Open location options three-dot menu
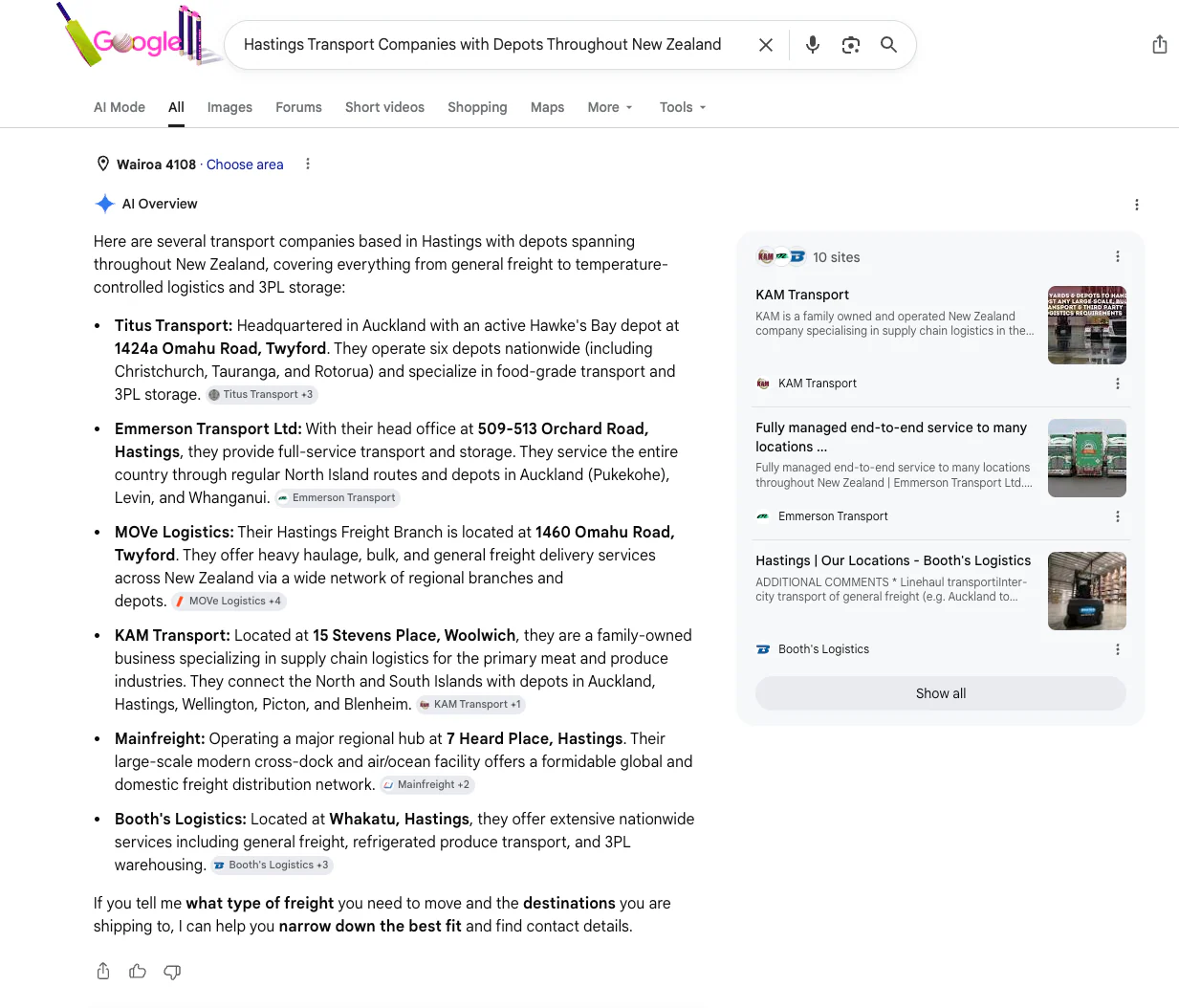 point(308,164)
